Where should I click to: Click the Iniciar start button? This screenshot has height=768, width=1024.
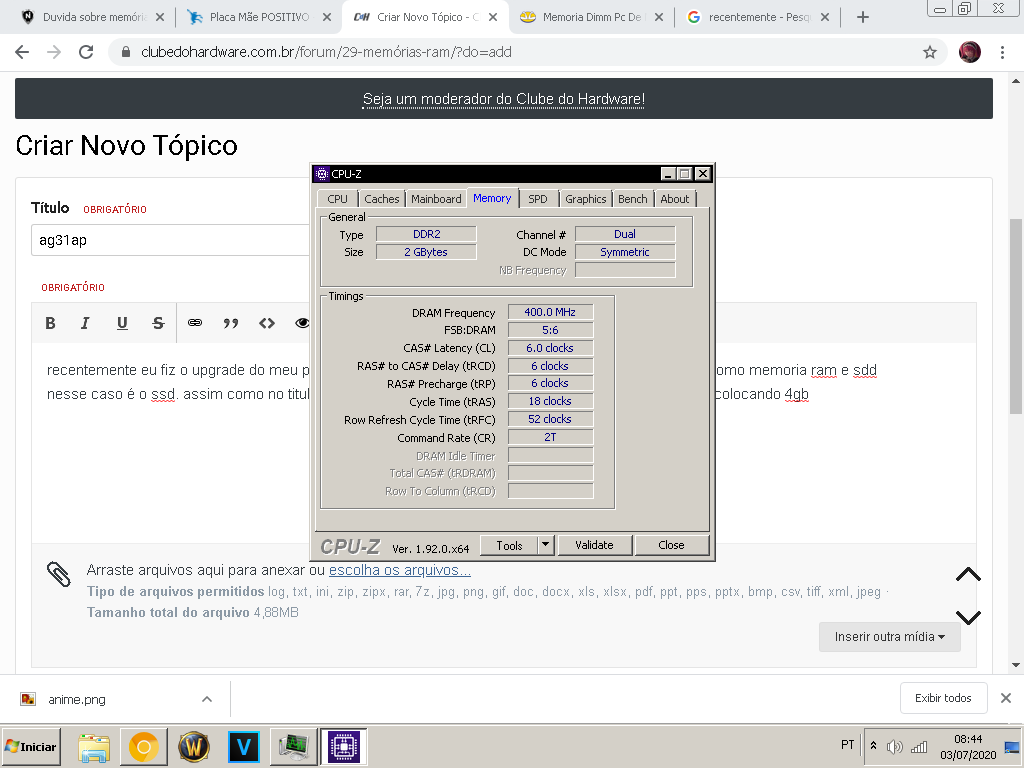point(31,747)
